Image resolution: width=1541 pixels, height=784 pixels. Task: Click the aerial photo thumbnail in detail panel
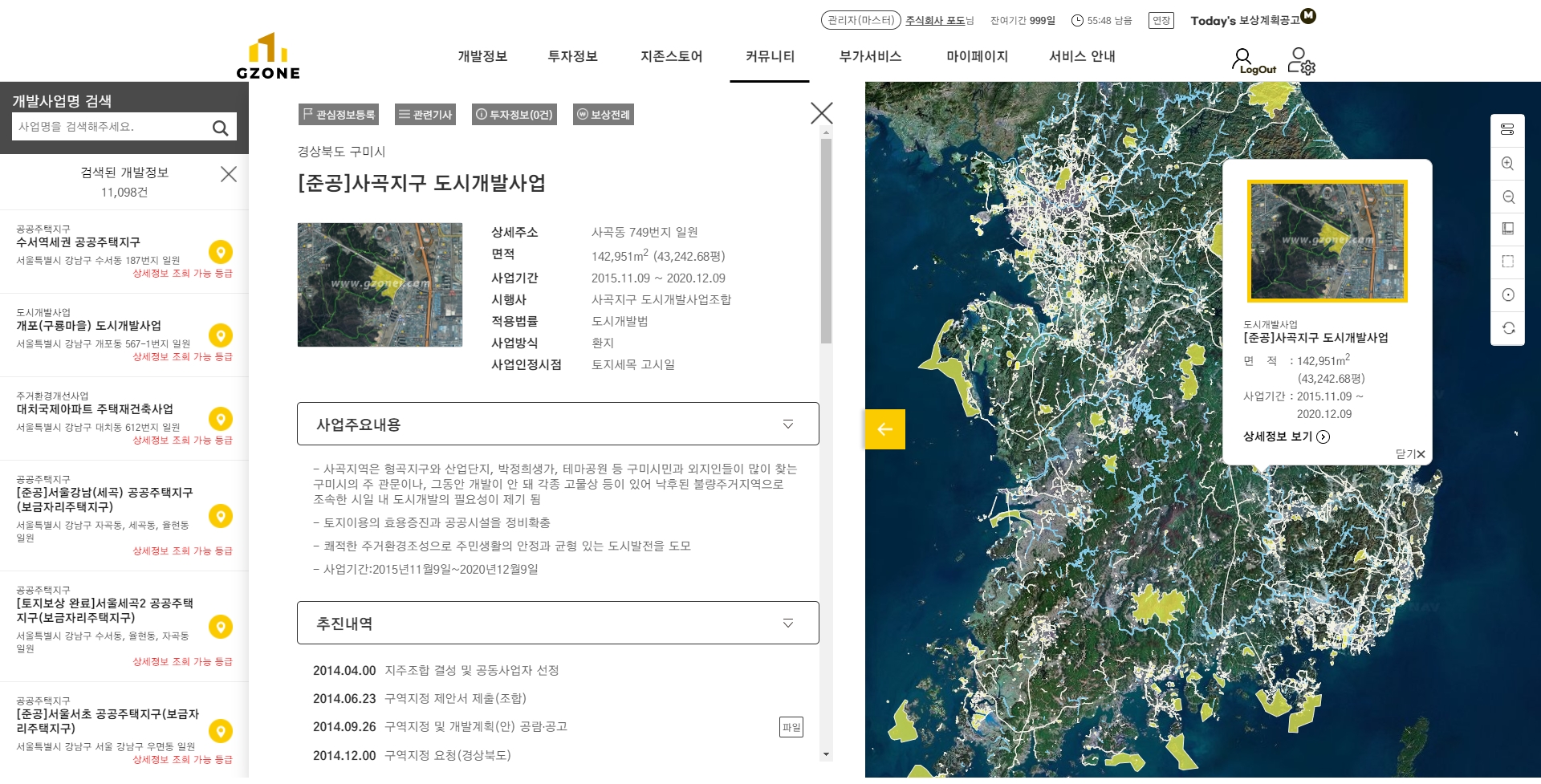point(380,285)
